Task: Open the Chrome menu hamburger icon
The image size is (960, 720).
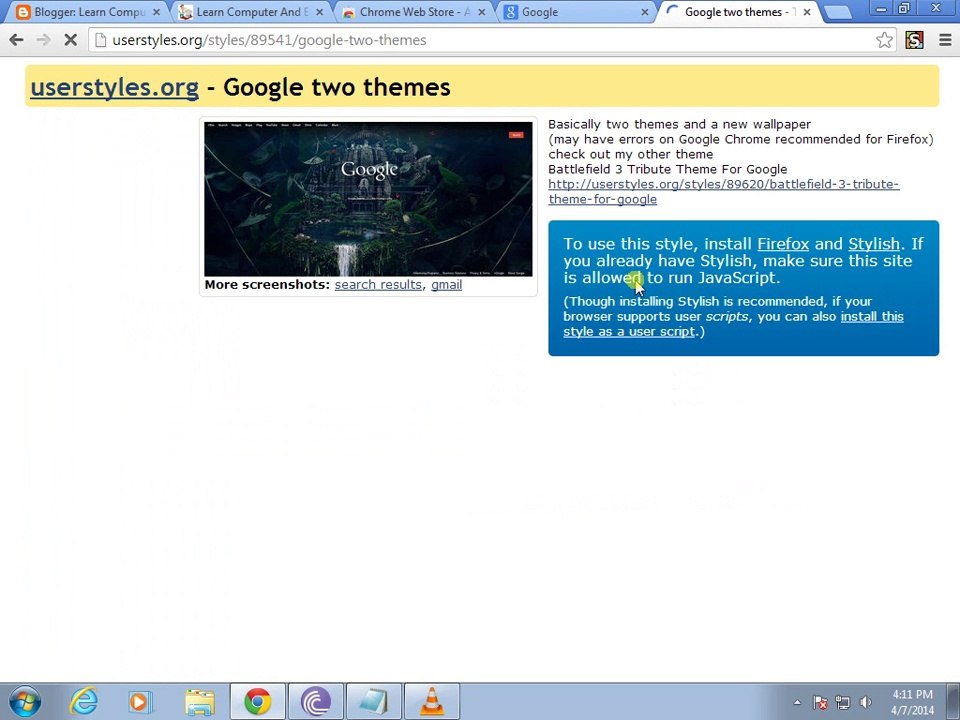Action: pos(945,40)
